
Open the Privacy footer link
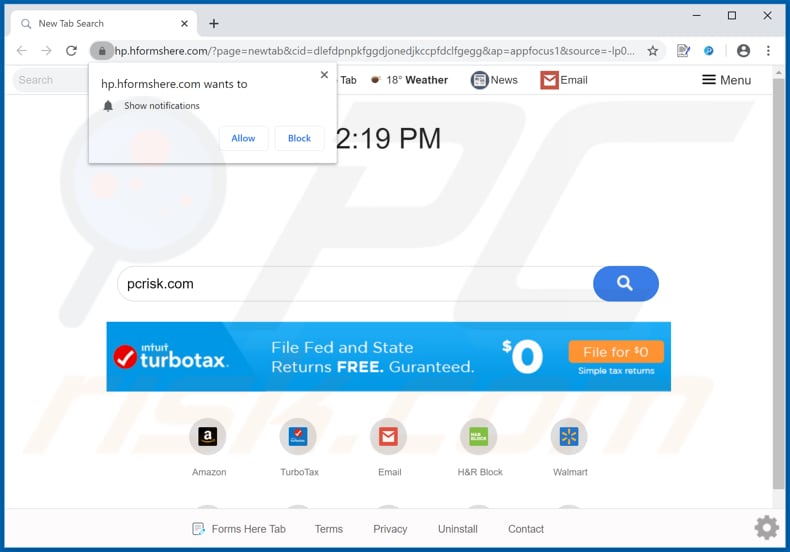click(x=390, y=529)
